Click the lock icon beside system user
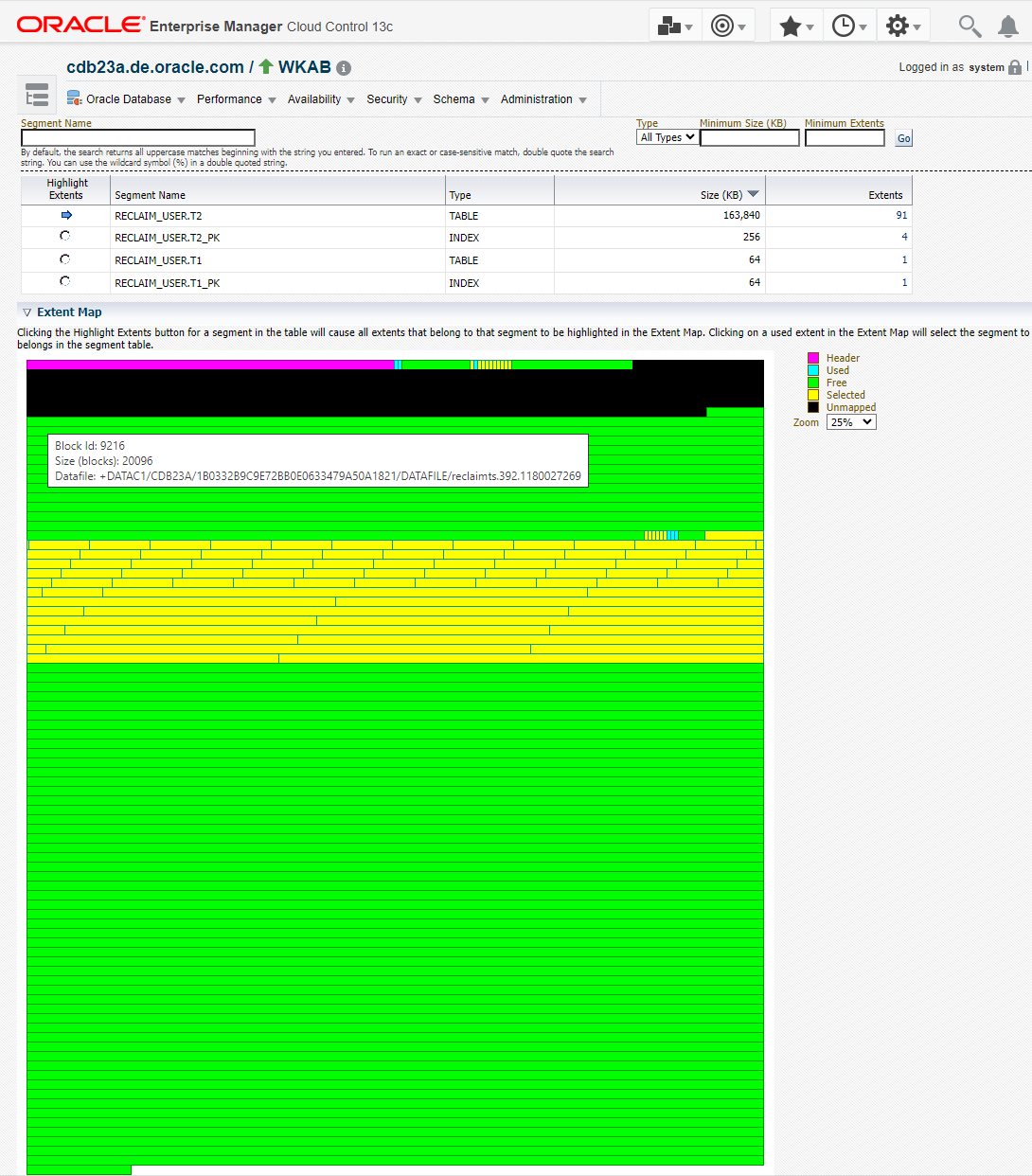Viewport: 1032px width, 1176px height. tap(1015, 67)
